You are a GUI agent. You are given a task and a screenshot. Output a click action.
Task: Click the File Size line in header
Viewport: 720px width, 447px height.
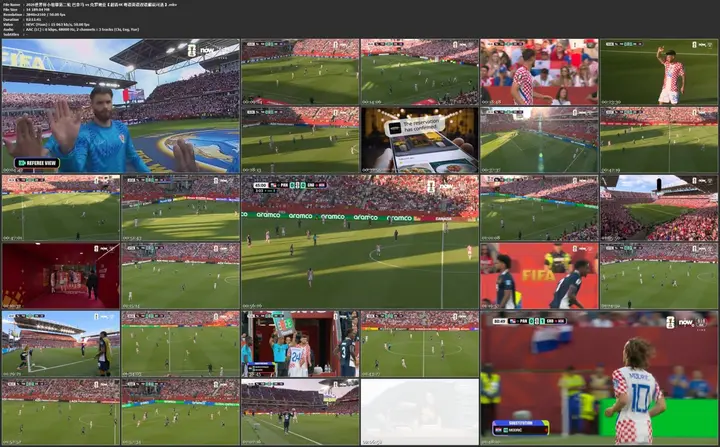pyautogui.click(x=27, y=9)
